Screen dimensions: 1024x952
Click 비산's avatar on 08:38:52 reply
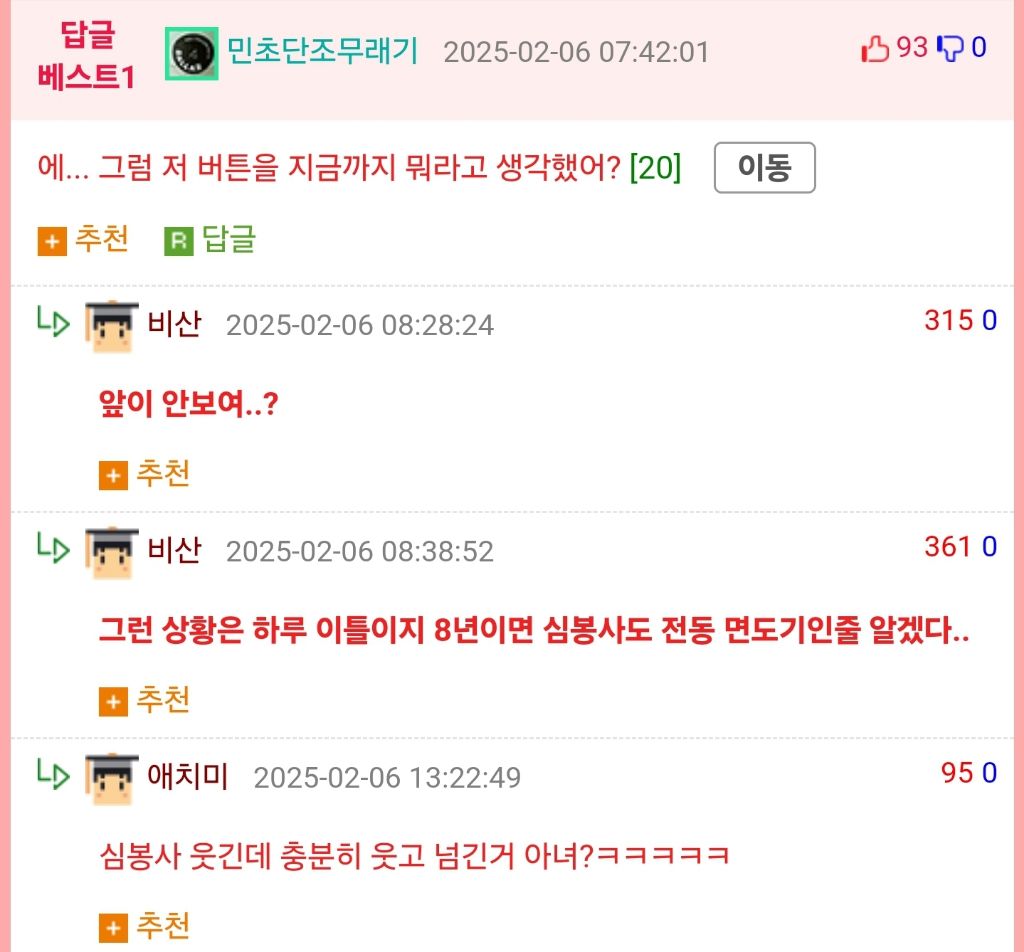(112, 553)
